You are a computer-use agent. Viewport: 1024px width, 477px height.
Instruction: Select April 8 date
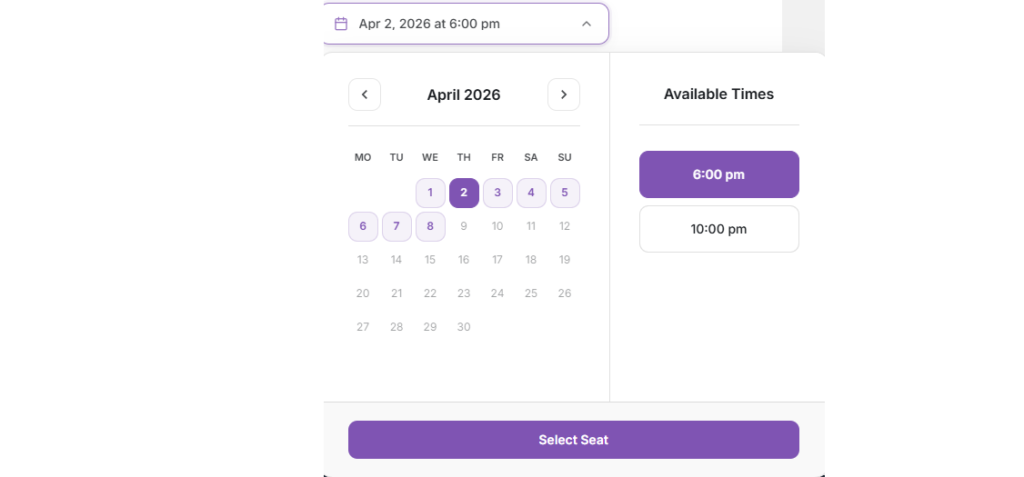(430, 227)
